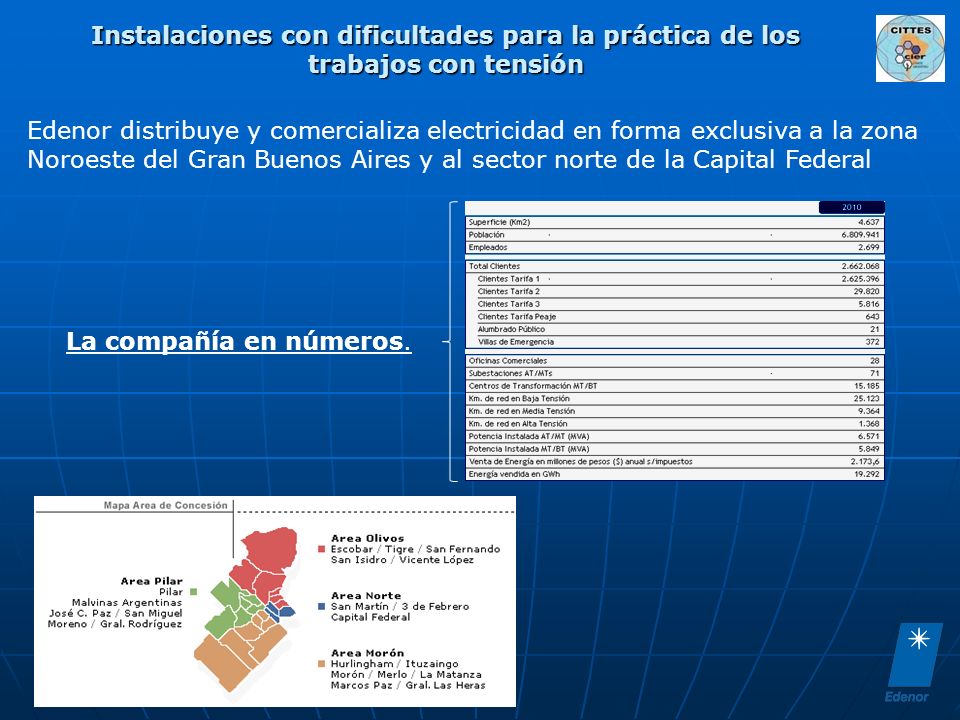Click the 'Clientes Tarifa Peaje' row label
This screenshot has width=960, height=720.
pyautogui.click(x=517, y=317)
